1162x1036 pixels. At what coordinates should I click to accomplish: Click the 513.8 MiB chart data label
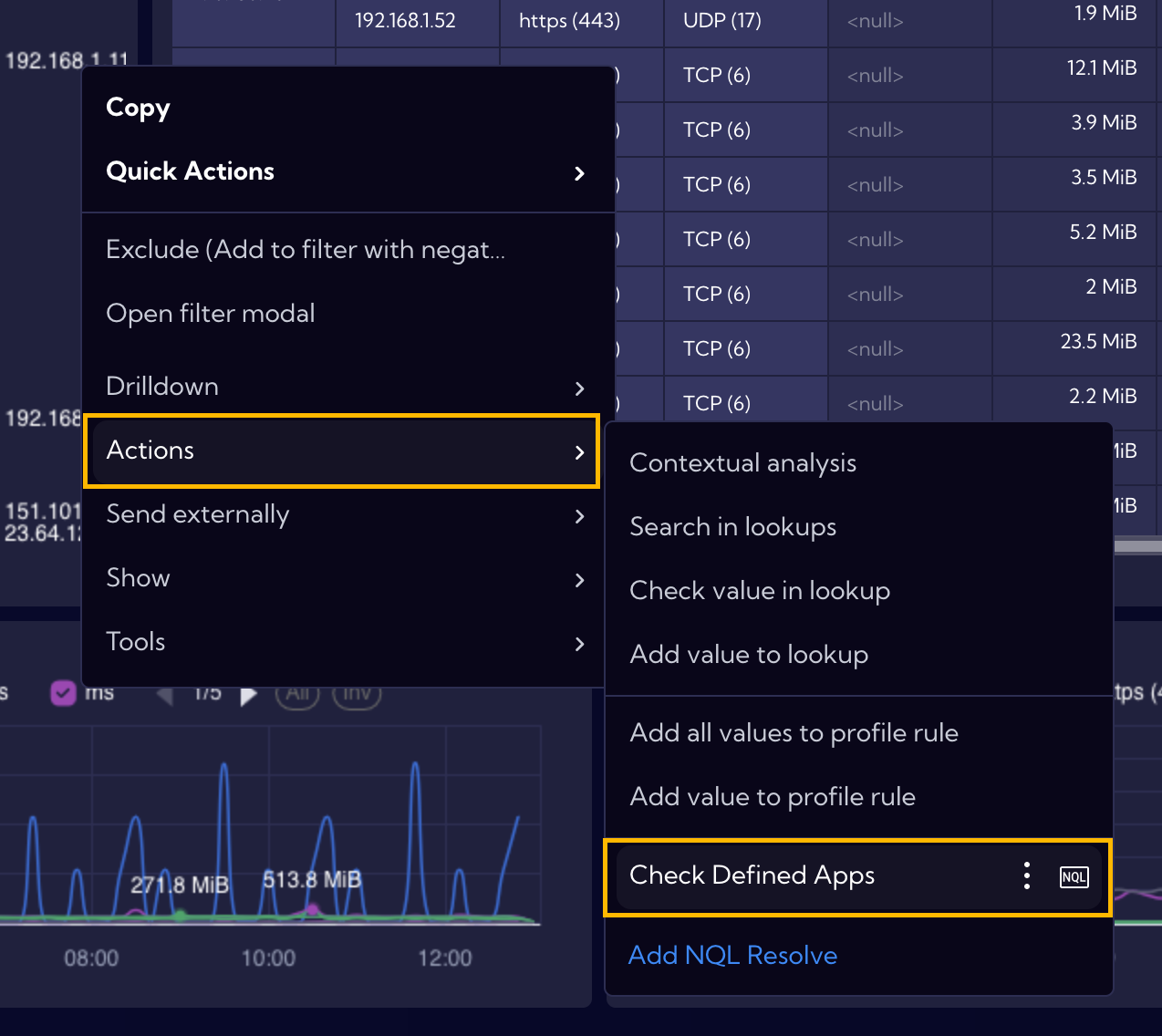(312, 880)
